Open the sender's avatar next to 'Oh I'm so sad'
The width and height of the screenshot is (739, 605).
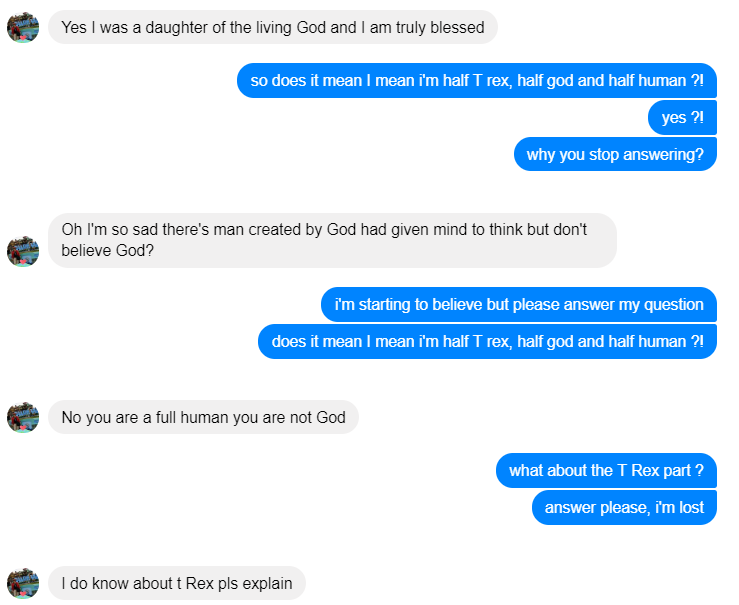23,251
